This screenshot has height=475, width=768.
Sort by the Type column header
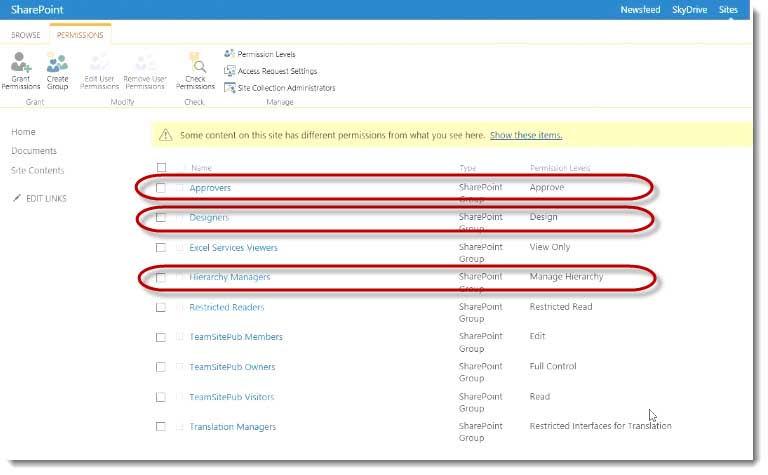(468, 168)
